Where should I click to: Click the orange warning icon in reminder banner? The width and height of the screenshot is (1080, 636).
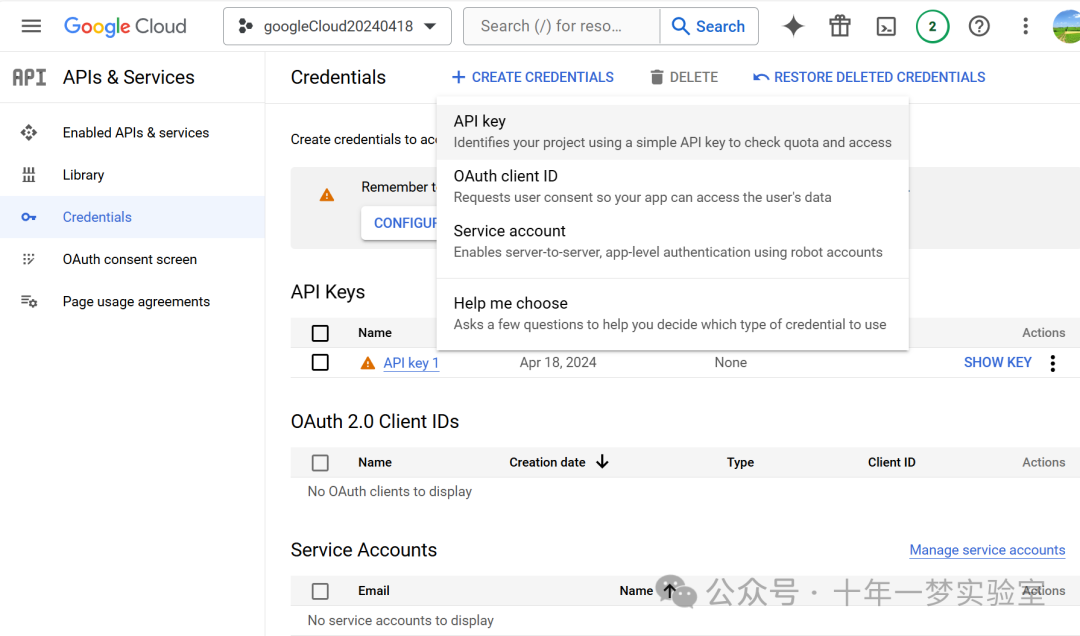326,196
